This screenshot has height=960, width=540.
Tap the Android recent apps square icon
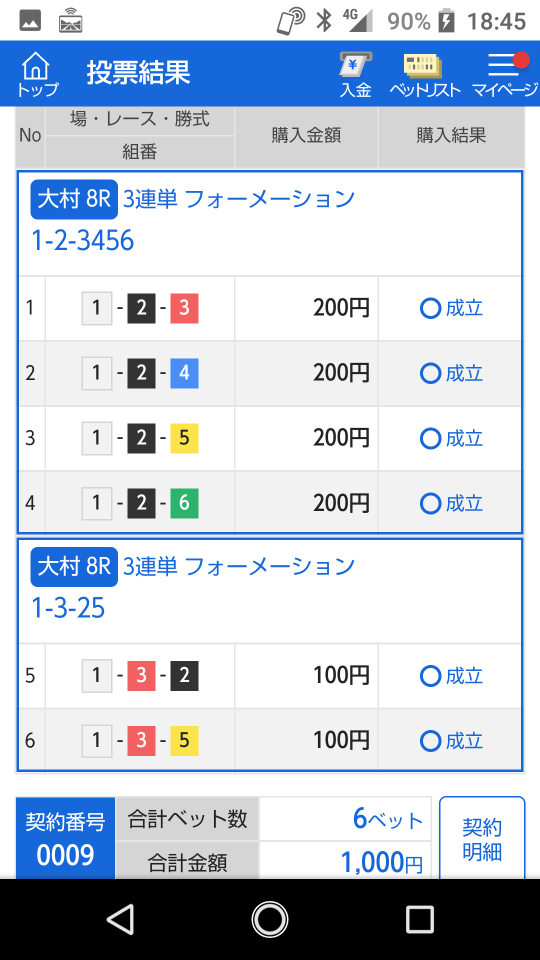420,919
